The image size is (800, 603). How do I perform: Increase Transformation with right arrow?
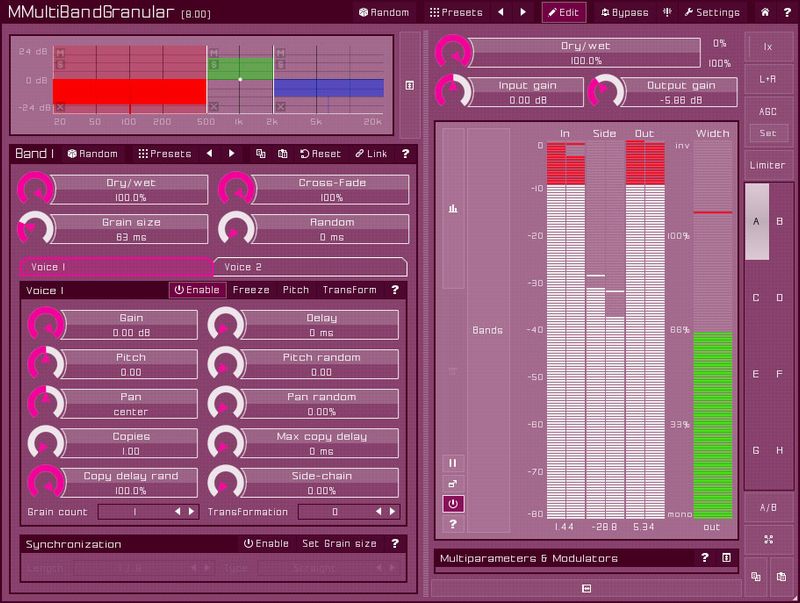(392, 511)
